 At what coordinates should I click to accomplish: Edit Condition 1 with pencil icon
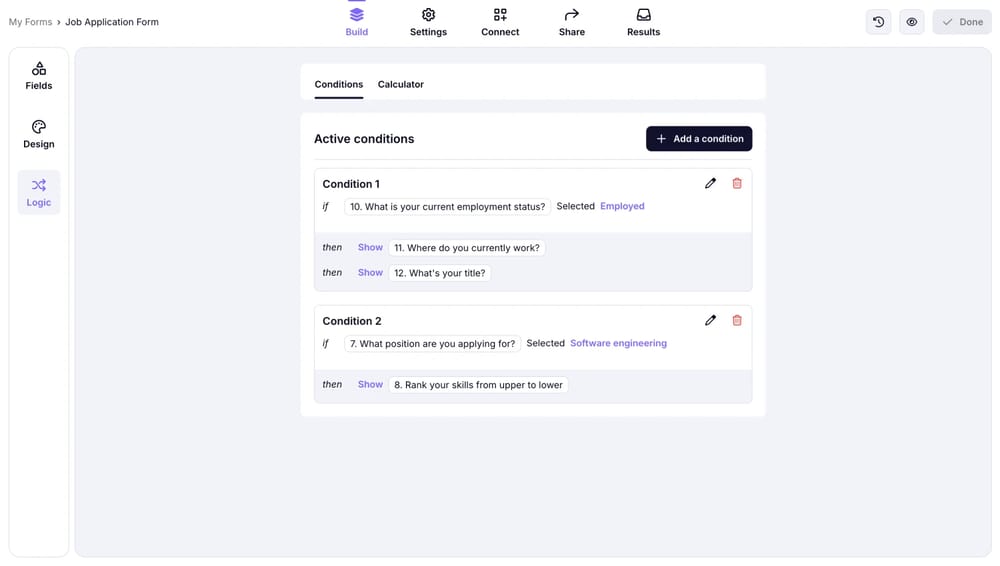point(710,184)
